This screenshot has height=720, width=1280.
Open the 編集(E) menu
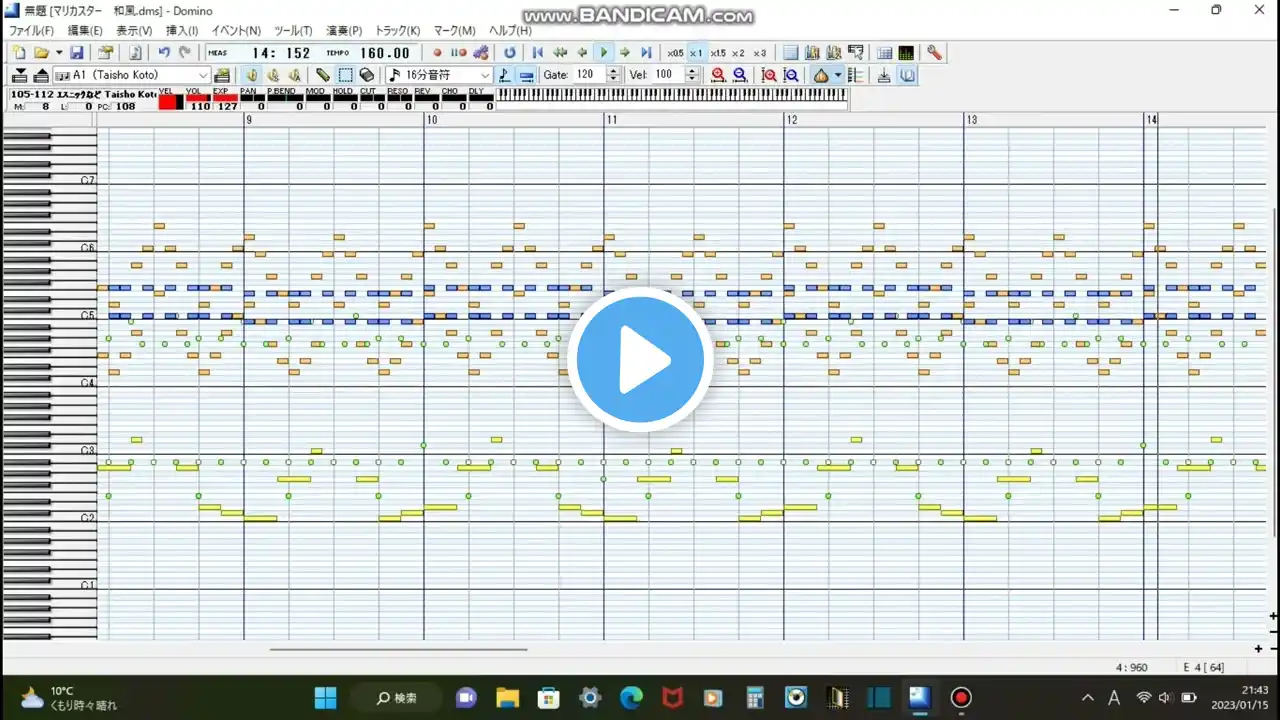tap(85, 31)
